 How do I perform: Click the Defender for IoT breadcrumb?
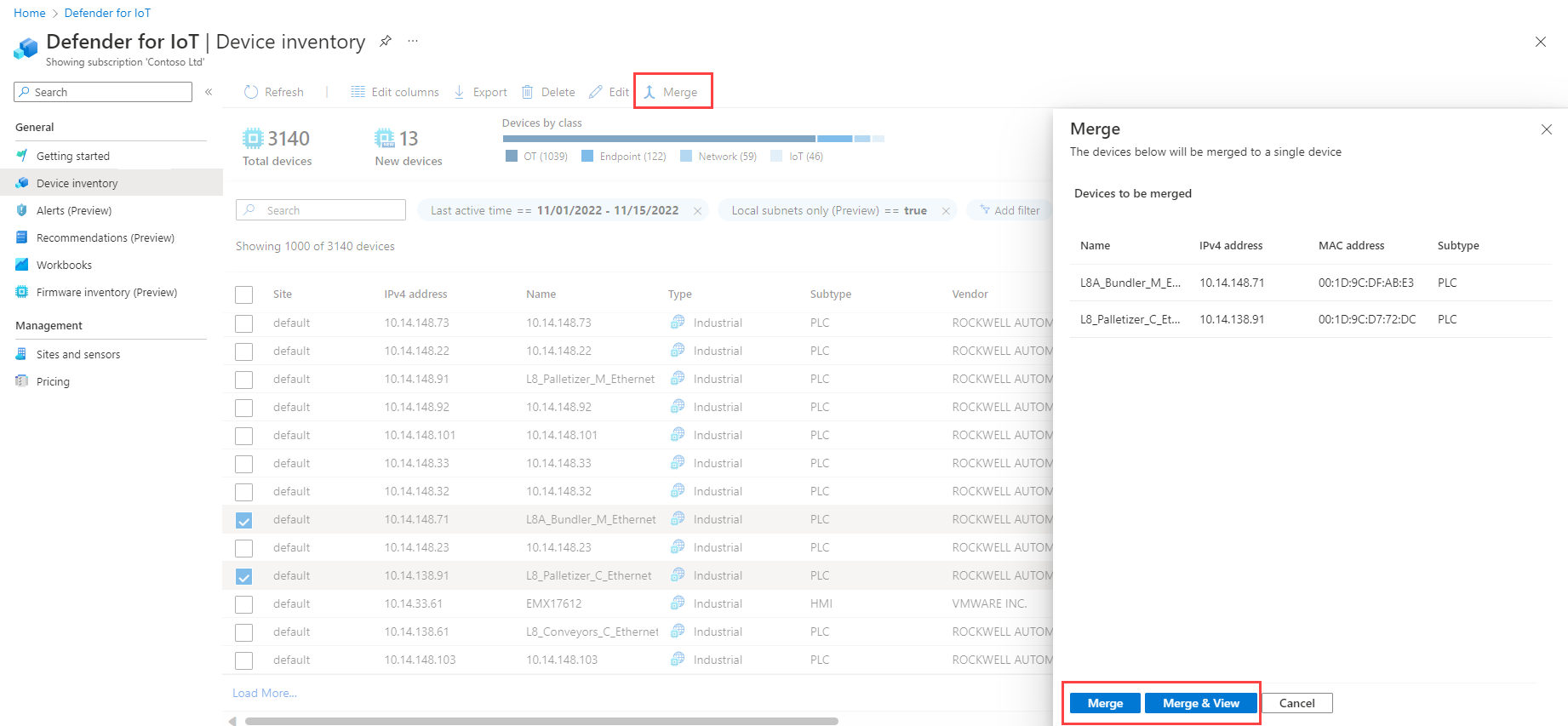pyautogui.click(x=107, y=13)
